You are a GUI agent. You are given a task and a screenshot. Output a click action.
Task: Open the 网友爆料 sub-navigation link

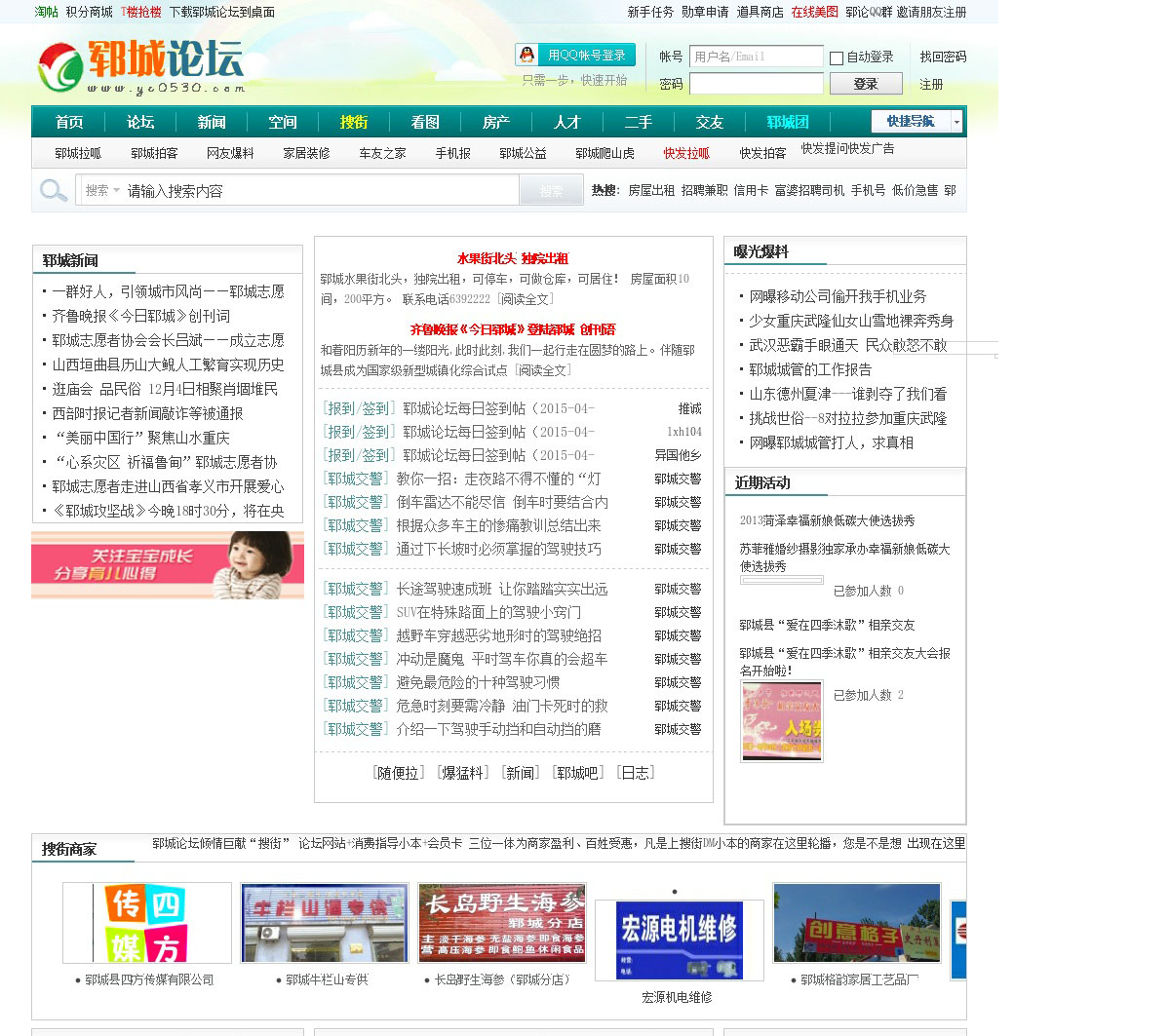click(230, 153)
